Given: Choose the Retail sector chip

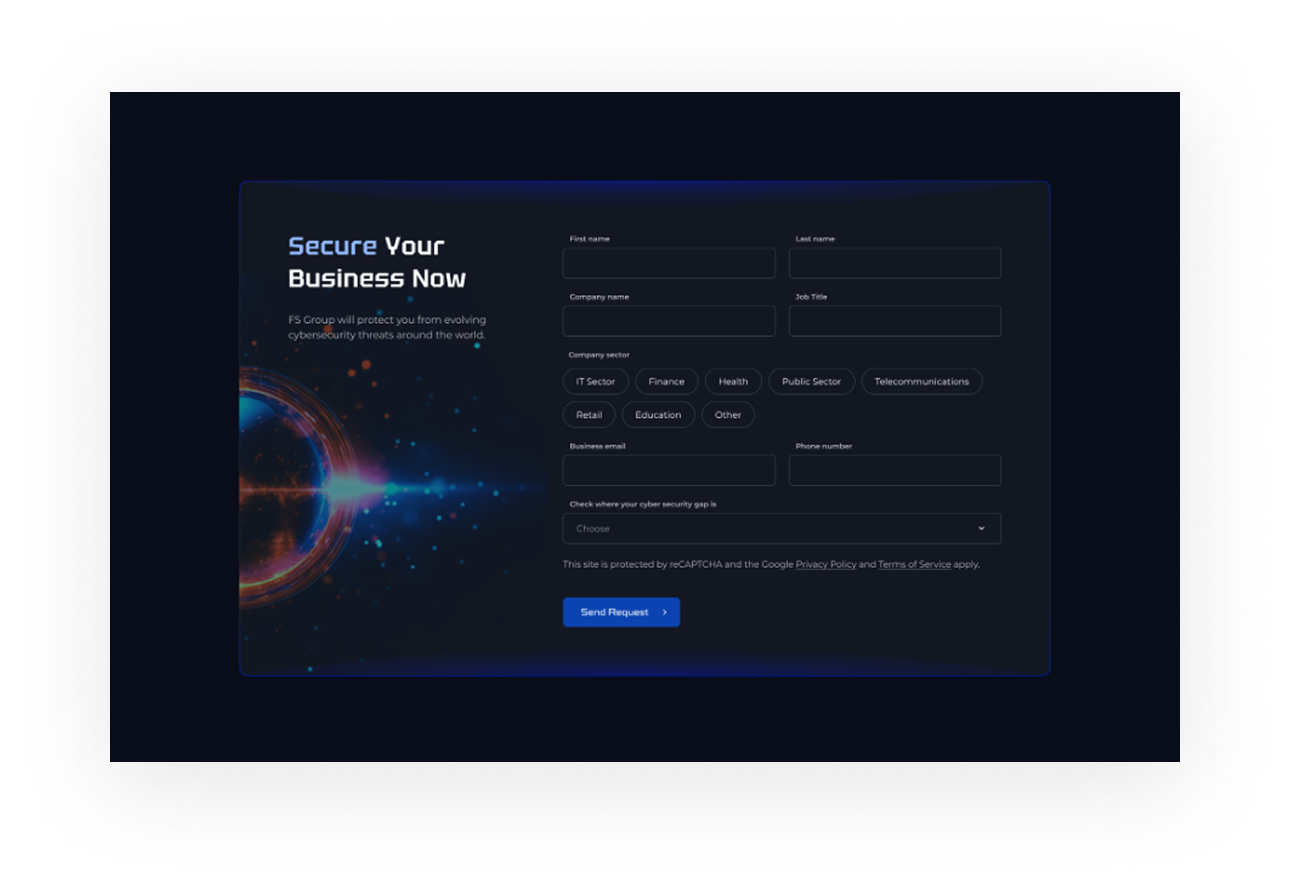Looking at the screenshot, I should point(589,415).
